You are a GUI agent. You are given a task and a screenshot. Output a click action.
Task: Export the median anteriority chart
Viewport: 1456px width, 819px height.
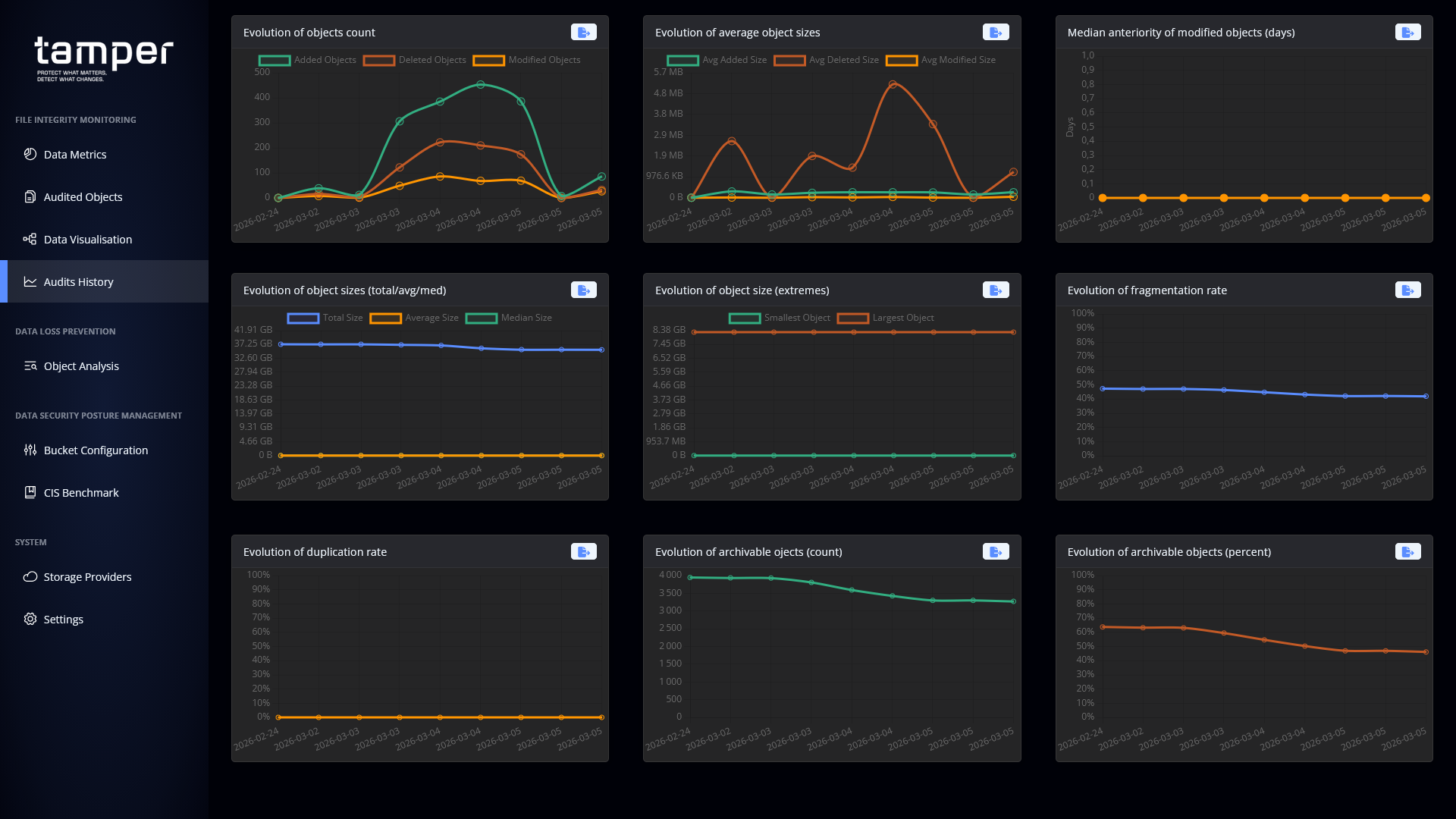[x=1407, y=33]
